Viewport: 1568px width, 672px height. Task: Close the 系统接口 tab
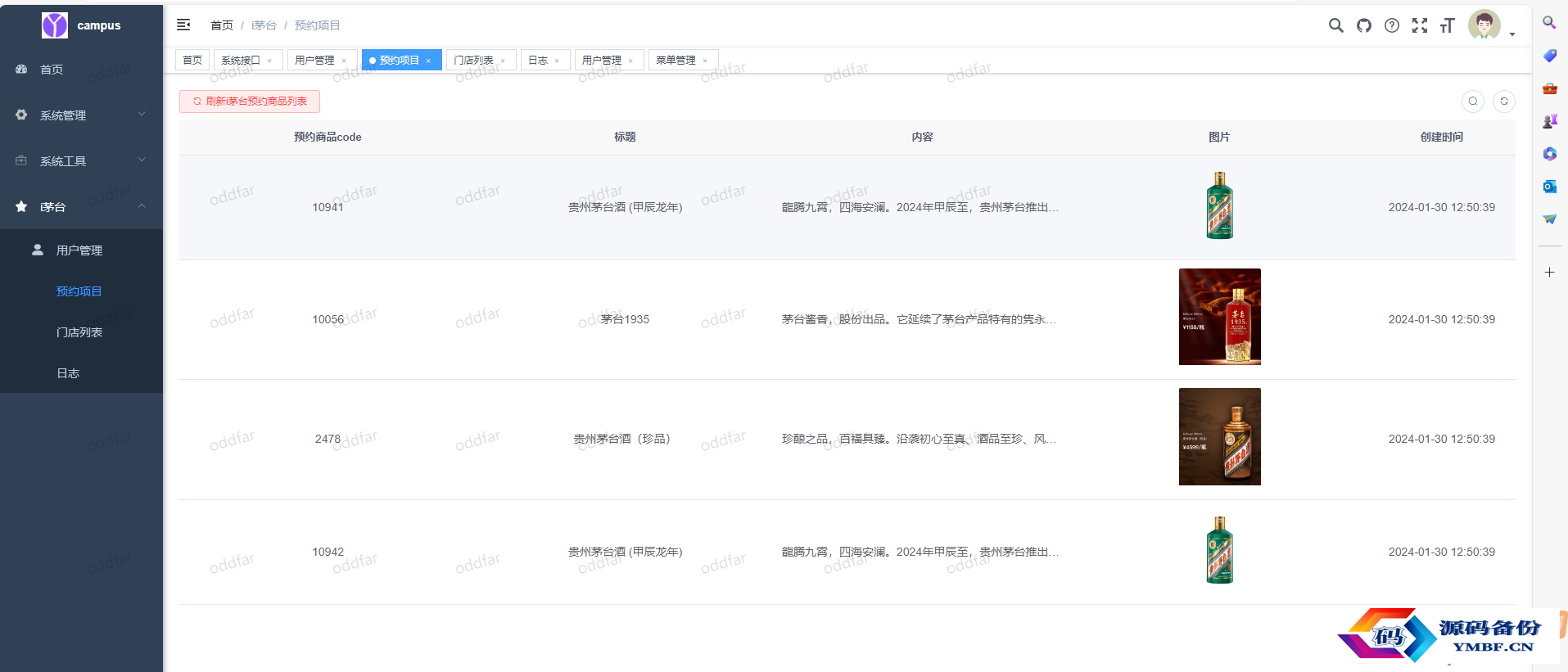[x=269, y=61]
